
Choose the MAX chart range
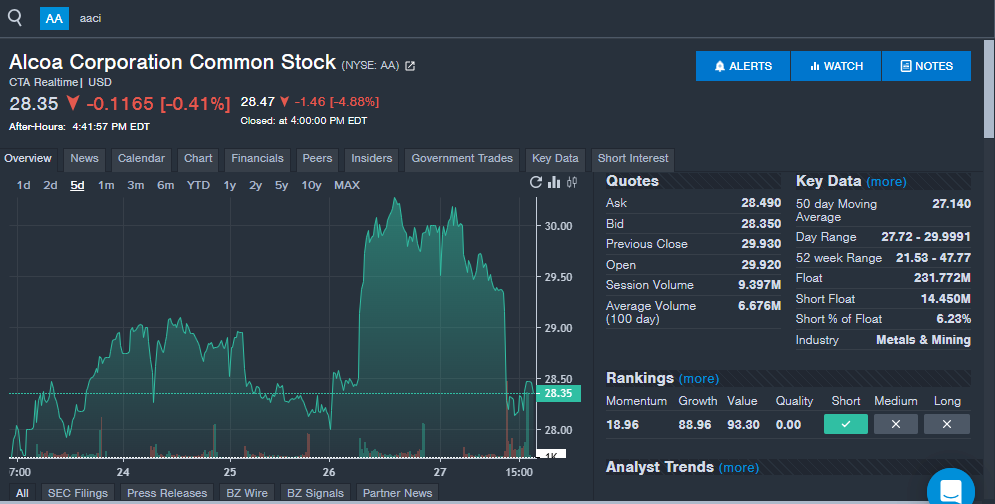pos(347,185)
